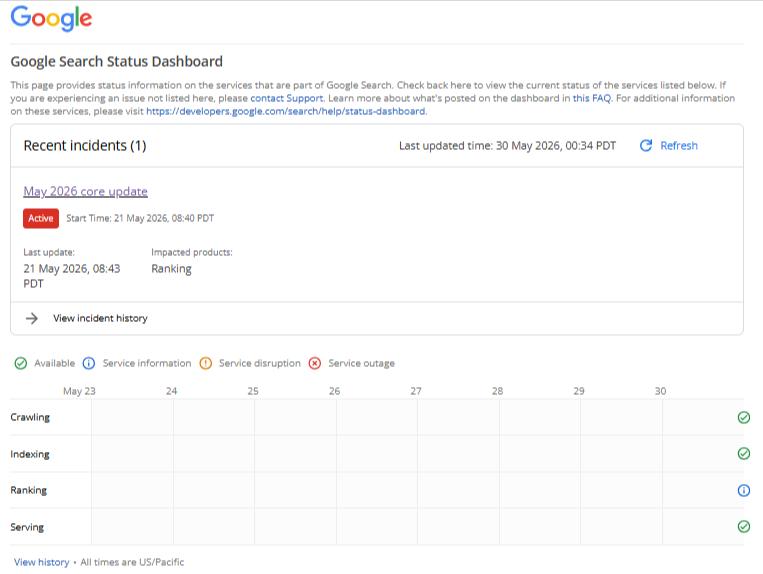This screenshot has width=763, height=574.
Task: Click the Service outage legend label
Action: 362,363
